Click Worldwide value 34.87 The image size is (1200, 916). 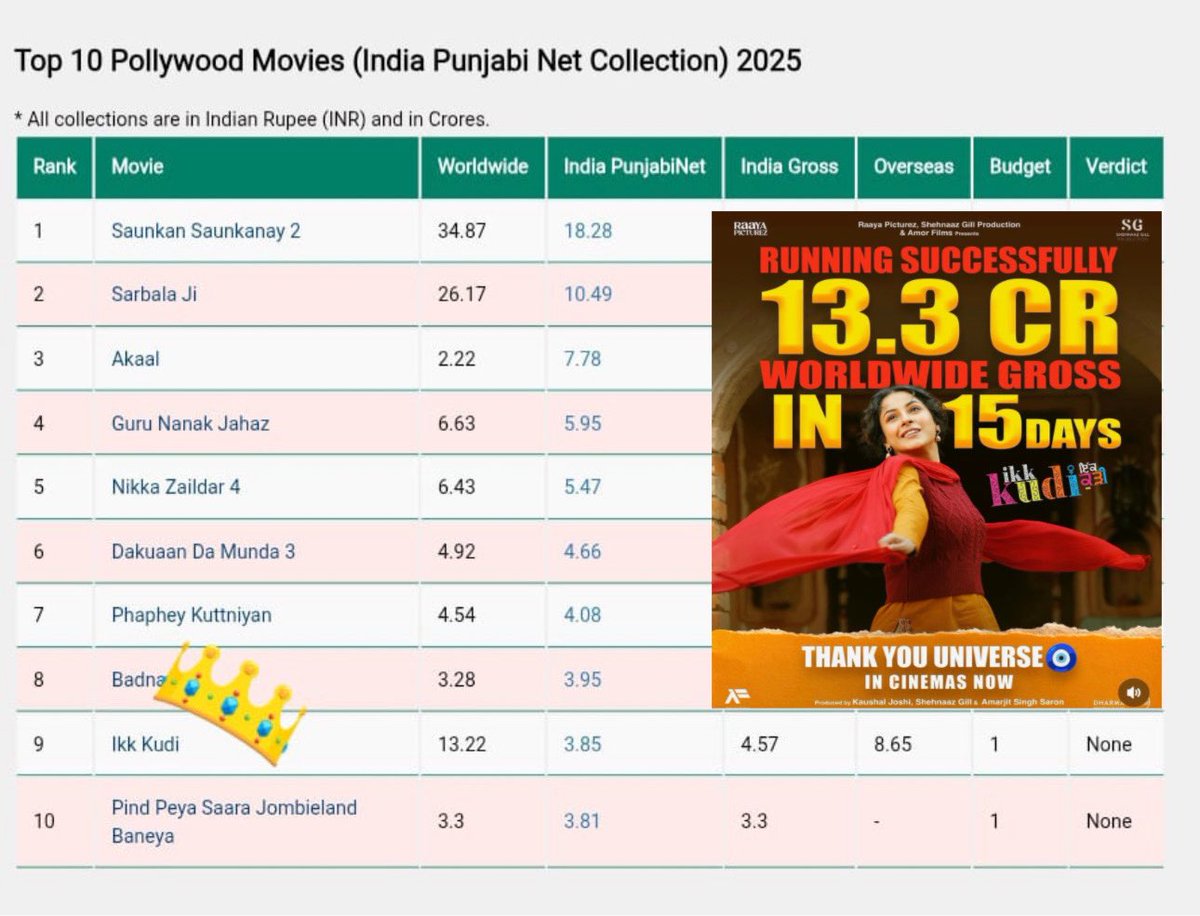462,231
